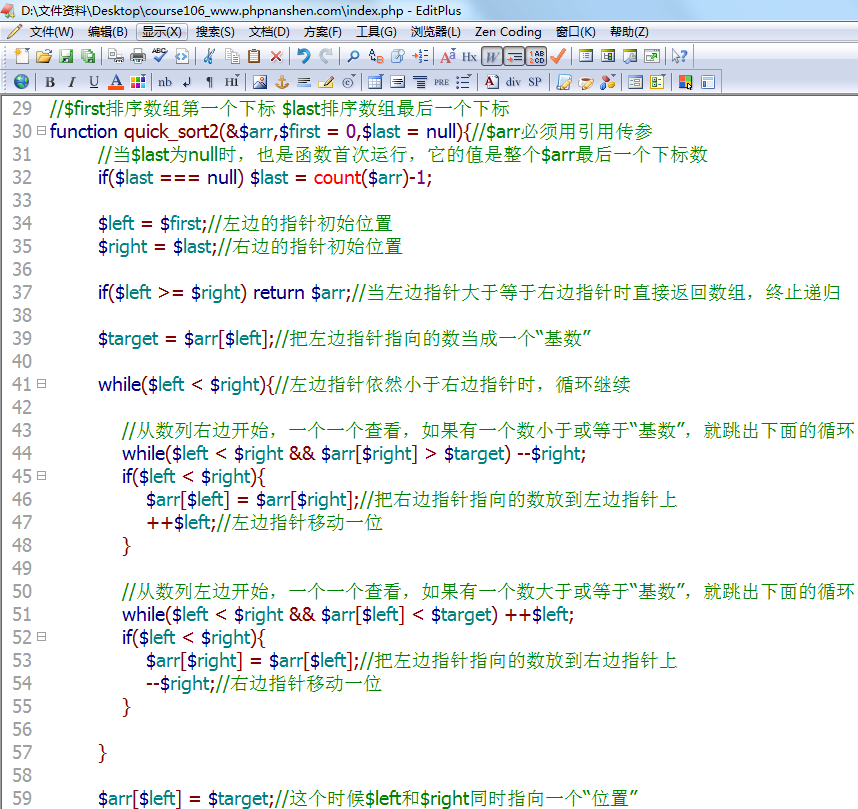The width and height of the screenshot is (858, 809).
Task: Redo with the grey arrow icon
Action: click(326, 56)
